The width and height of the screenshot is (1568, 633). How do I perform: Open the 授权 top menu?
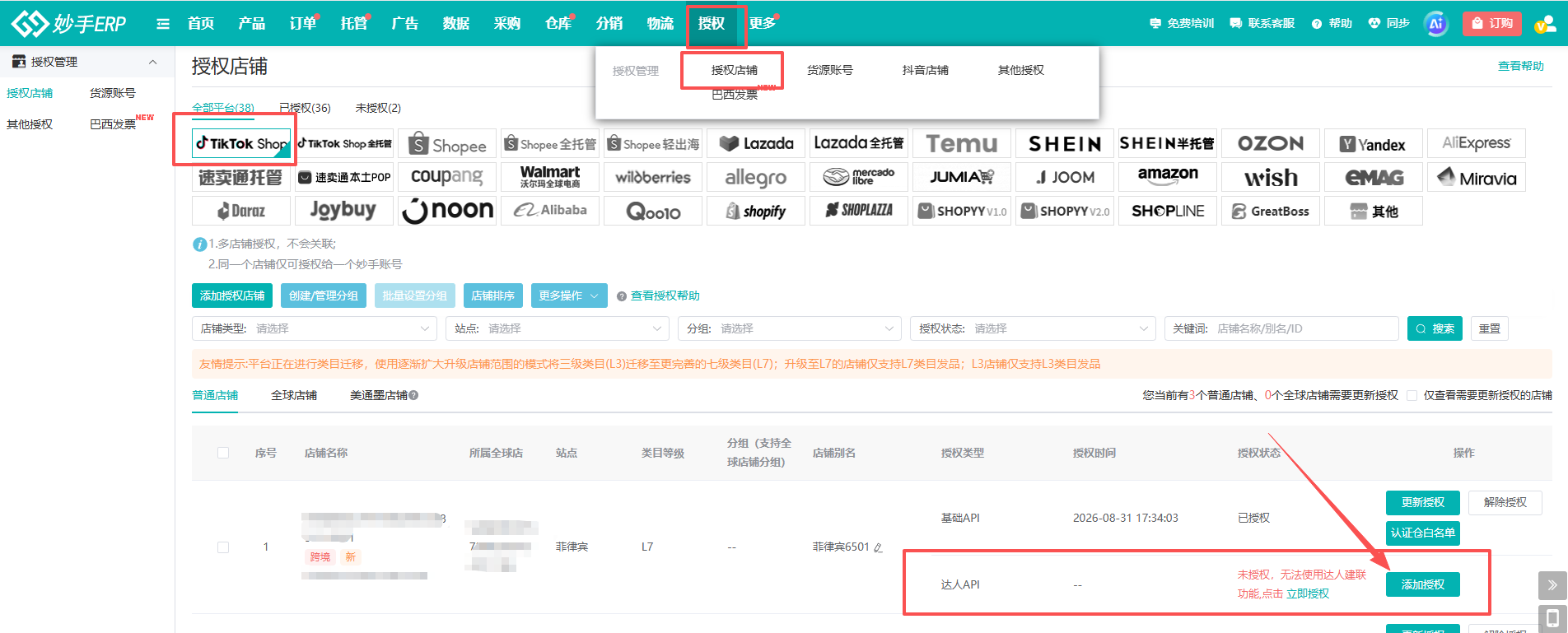click(712, 23)
